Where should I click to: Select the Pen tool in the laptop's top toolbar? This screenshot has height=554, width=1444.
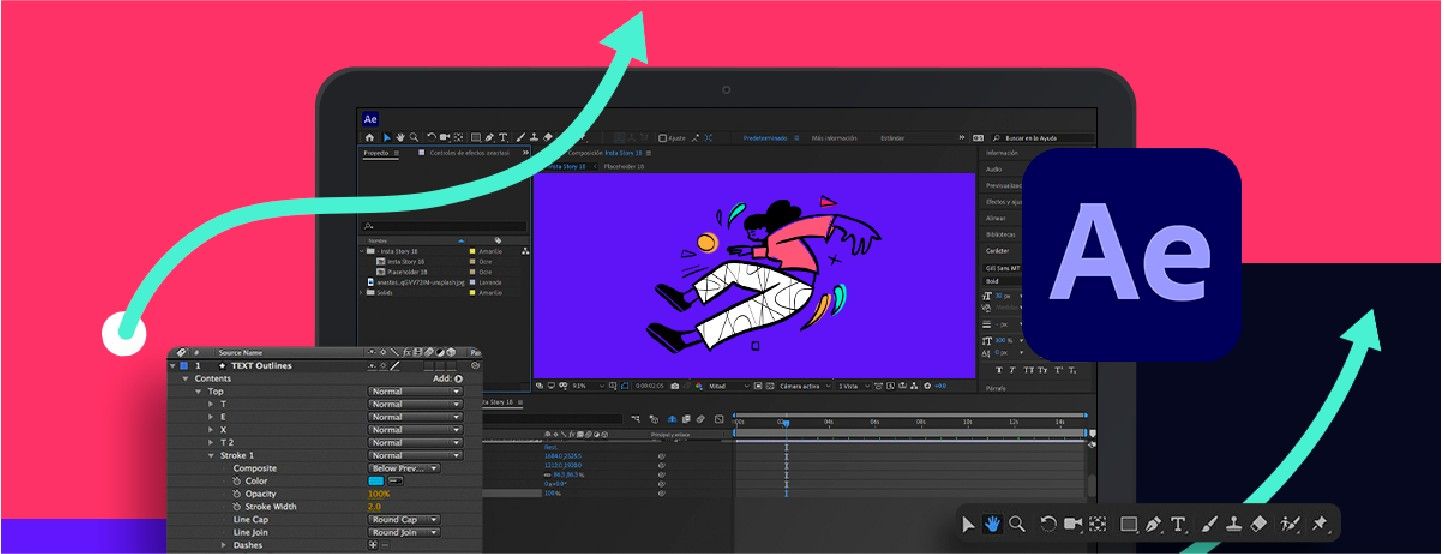[x=490, y=137]
